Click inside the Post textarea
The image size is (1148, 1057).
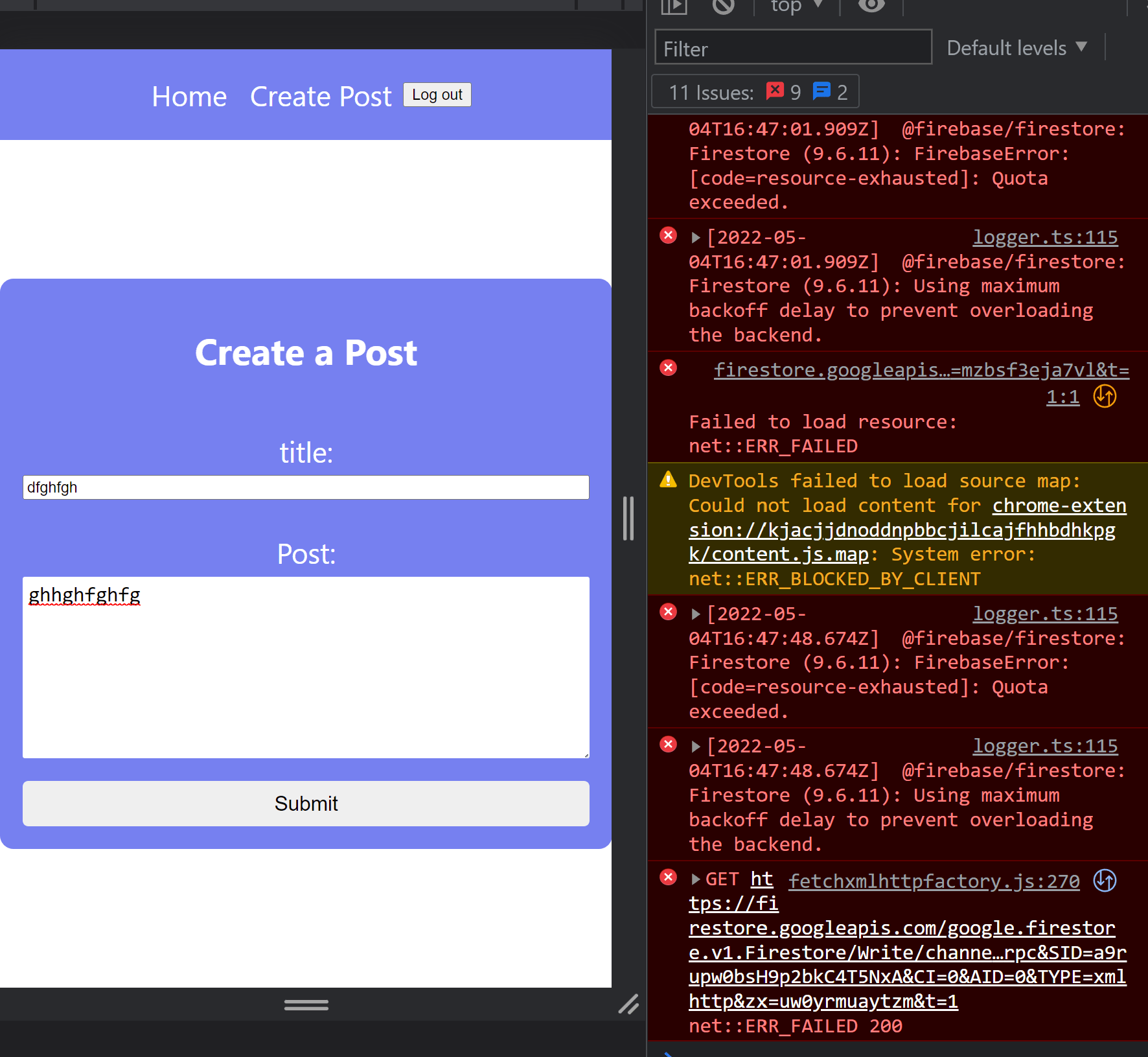click(x=306, y=668)
